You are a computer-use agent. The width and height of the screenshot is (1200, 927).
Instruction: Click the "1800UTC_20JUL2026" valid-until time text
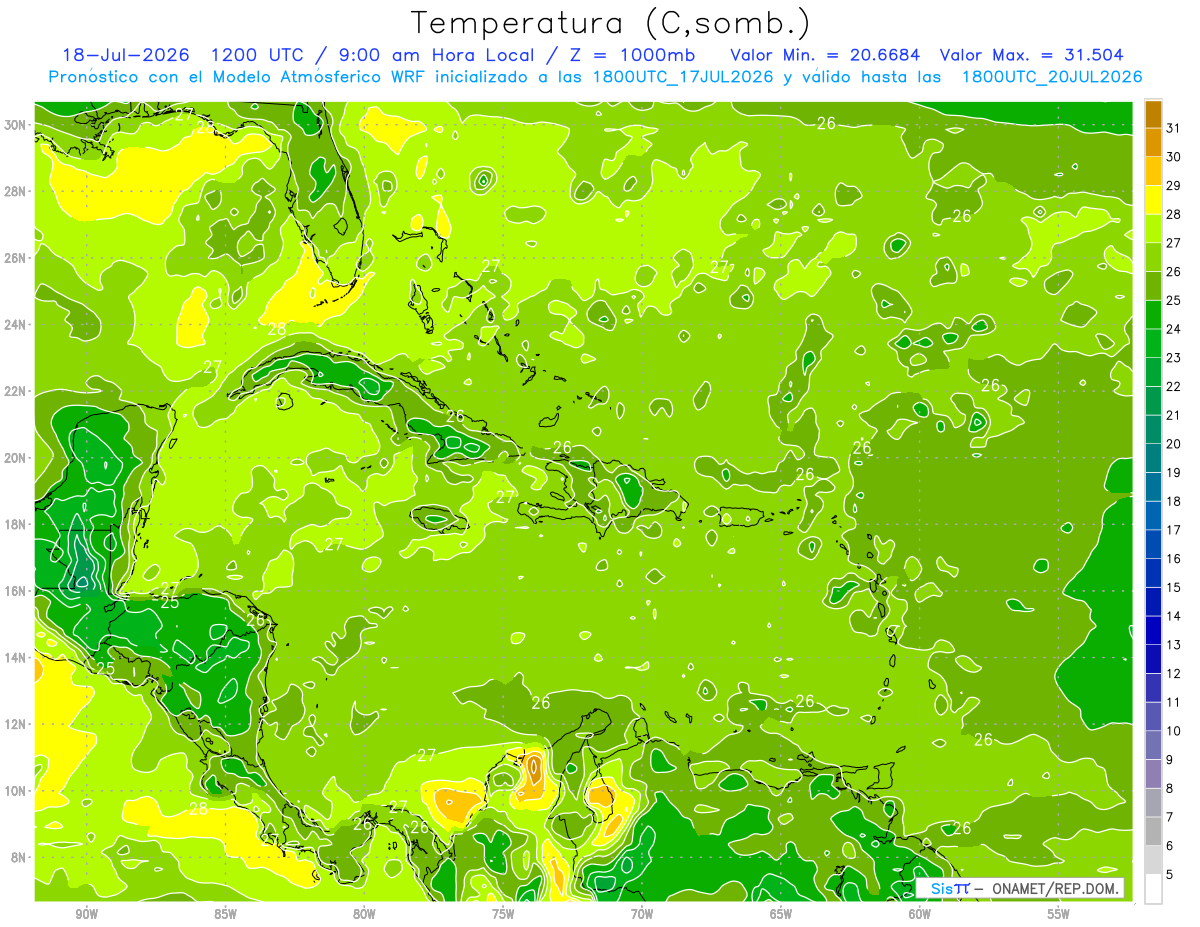tap(1052, 77)
